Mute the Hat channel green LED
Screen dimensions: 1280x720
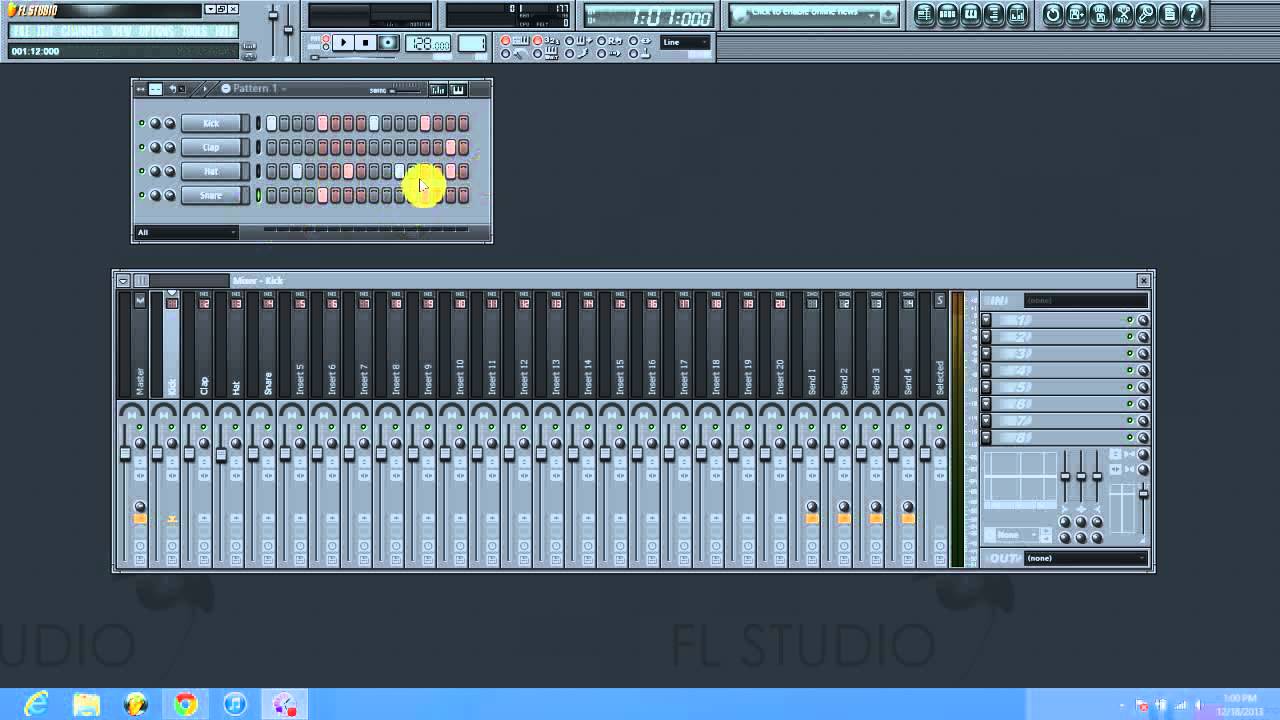coord(142,171)
